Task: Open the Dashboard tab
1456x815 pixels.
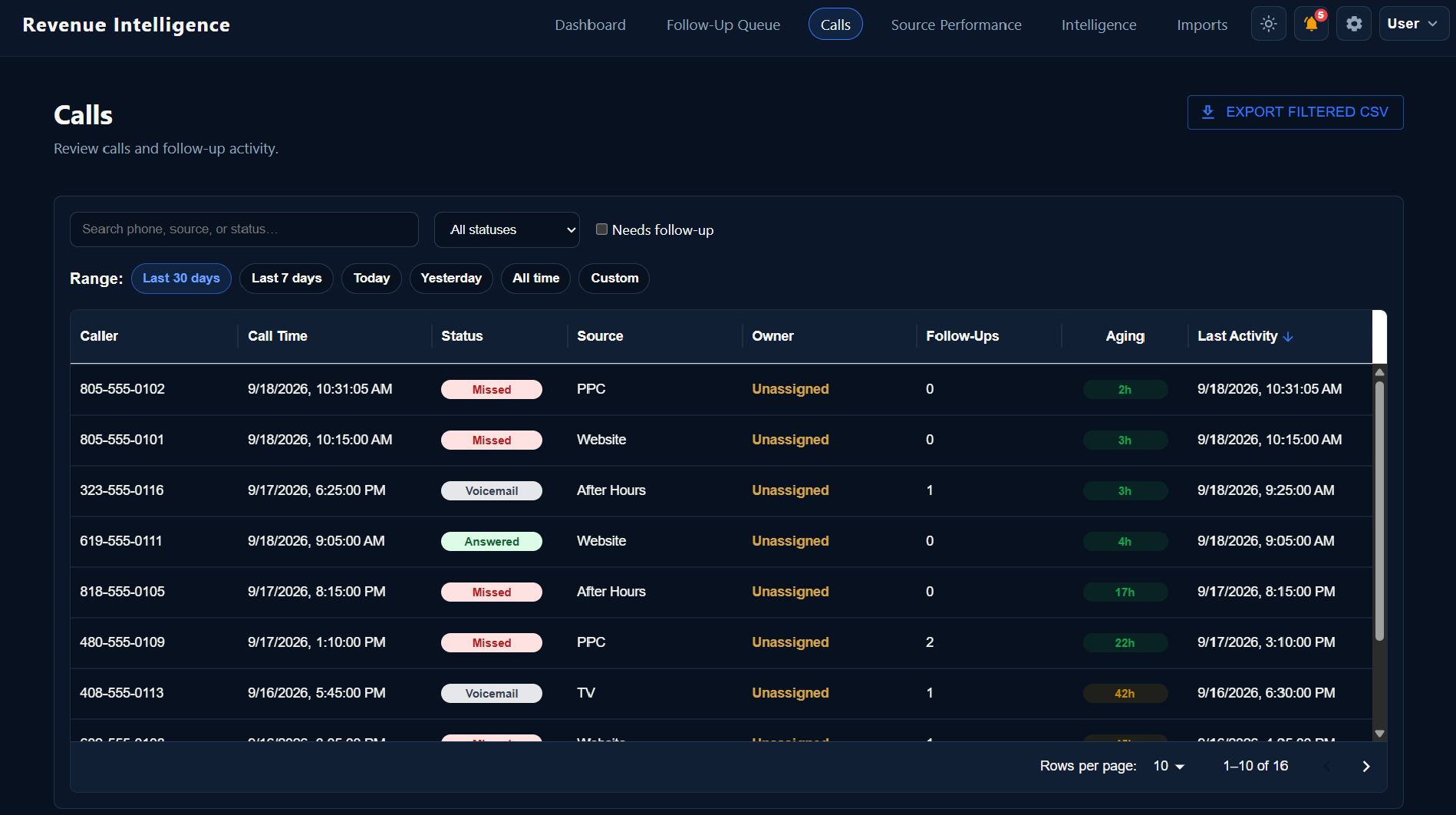Action: point(590,25)
